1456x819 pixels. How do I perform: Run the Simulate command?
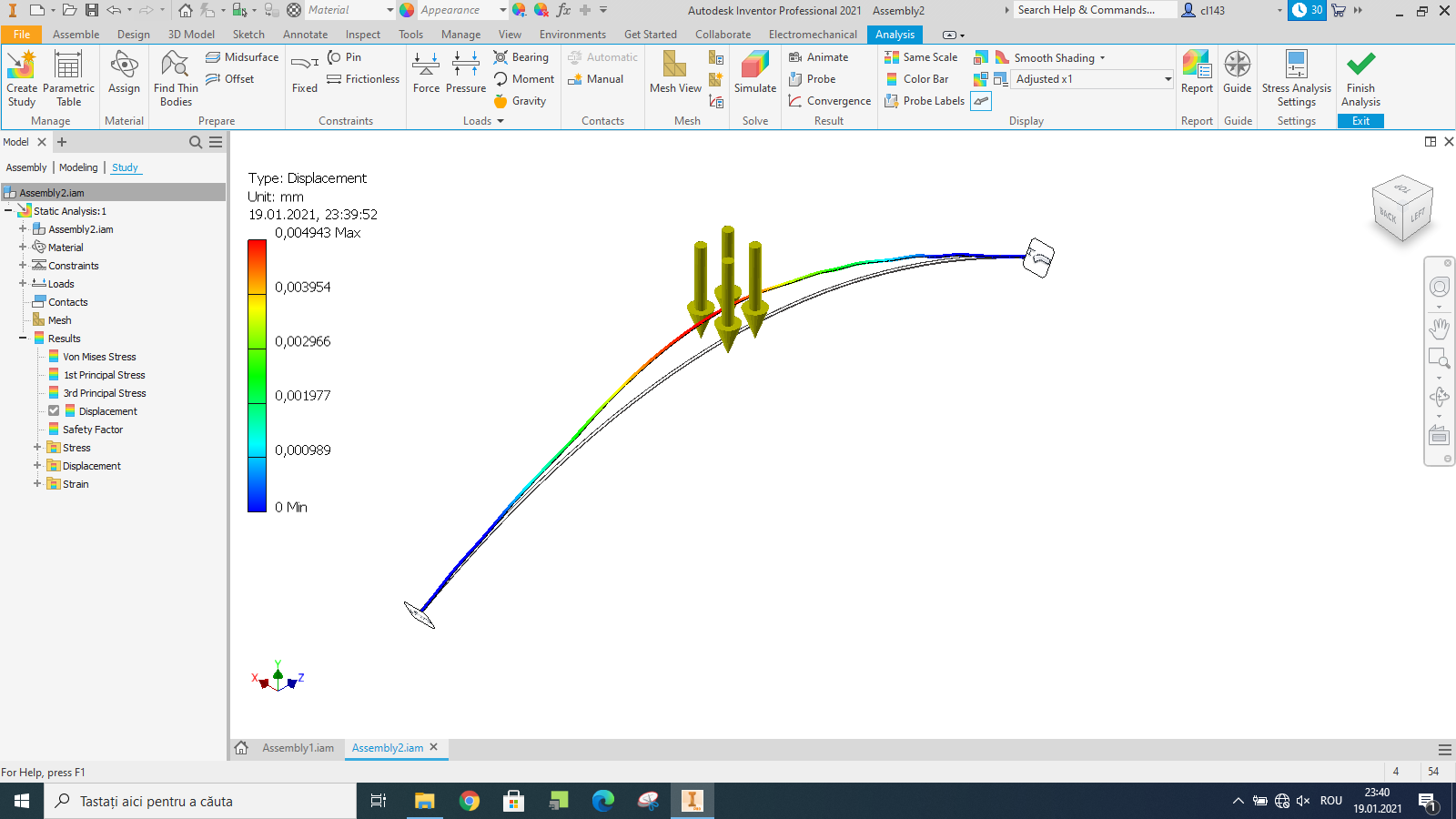point(755,73)
